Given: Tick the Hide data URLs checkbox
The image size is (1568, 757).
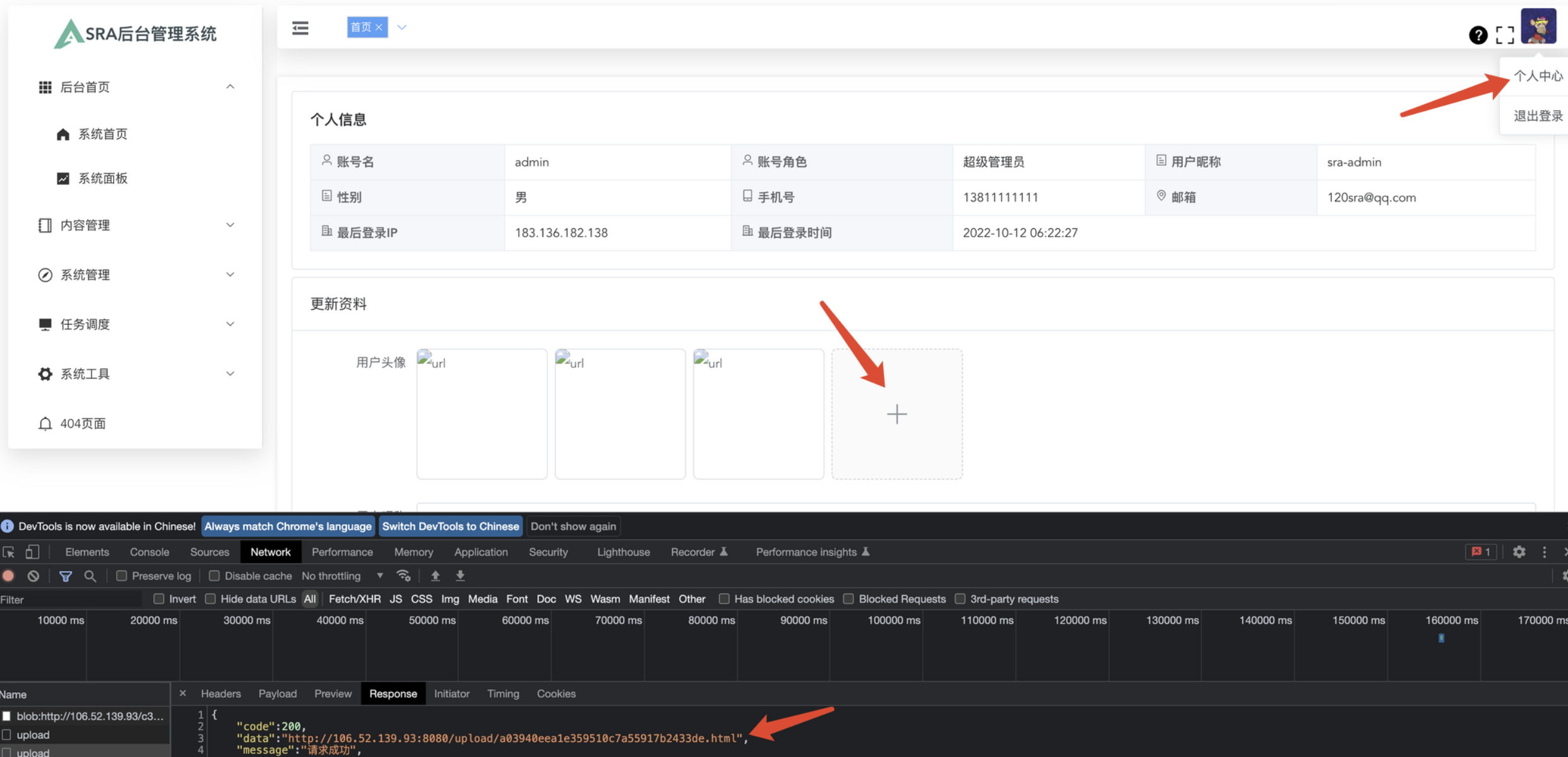Looking at the screenshot, I should tap(211, 599).
